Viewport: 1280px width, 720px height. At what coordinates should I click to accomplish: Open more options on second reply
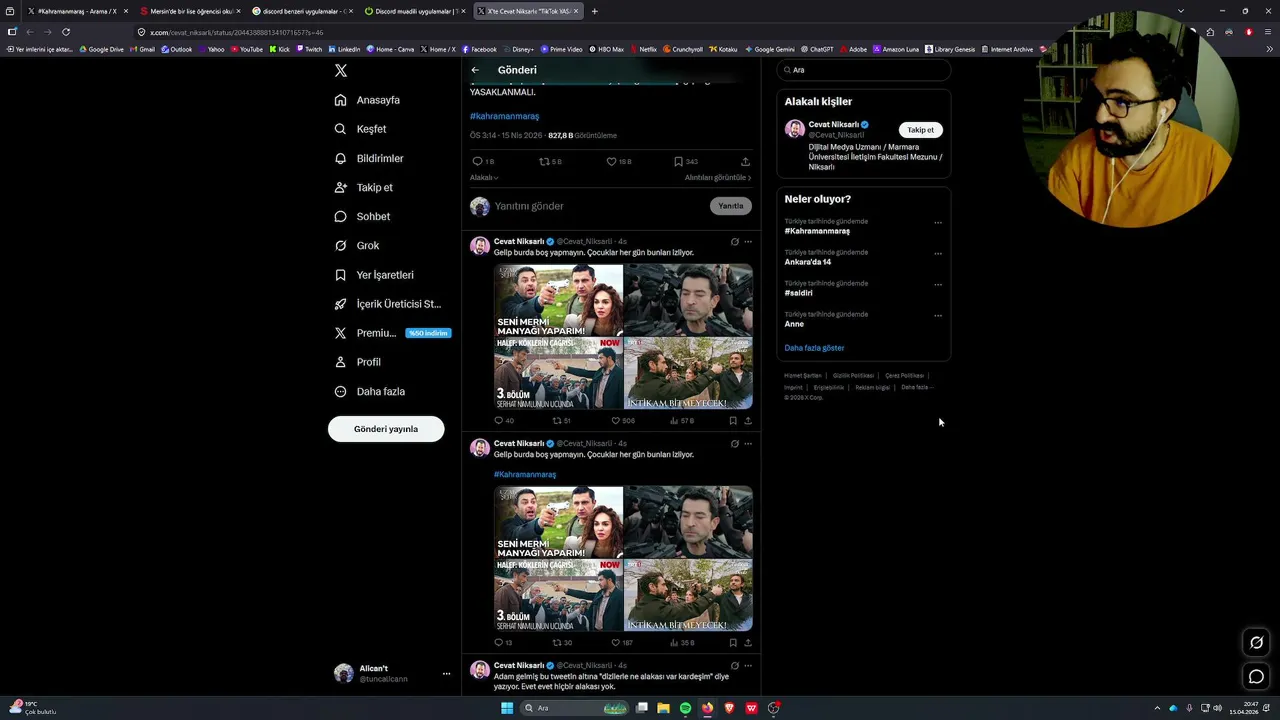[748, 444]
